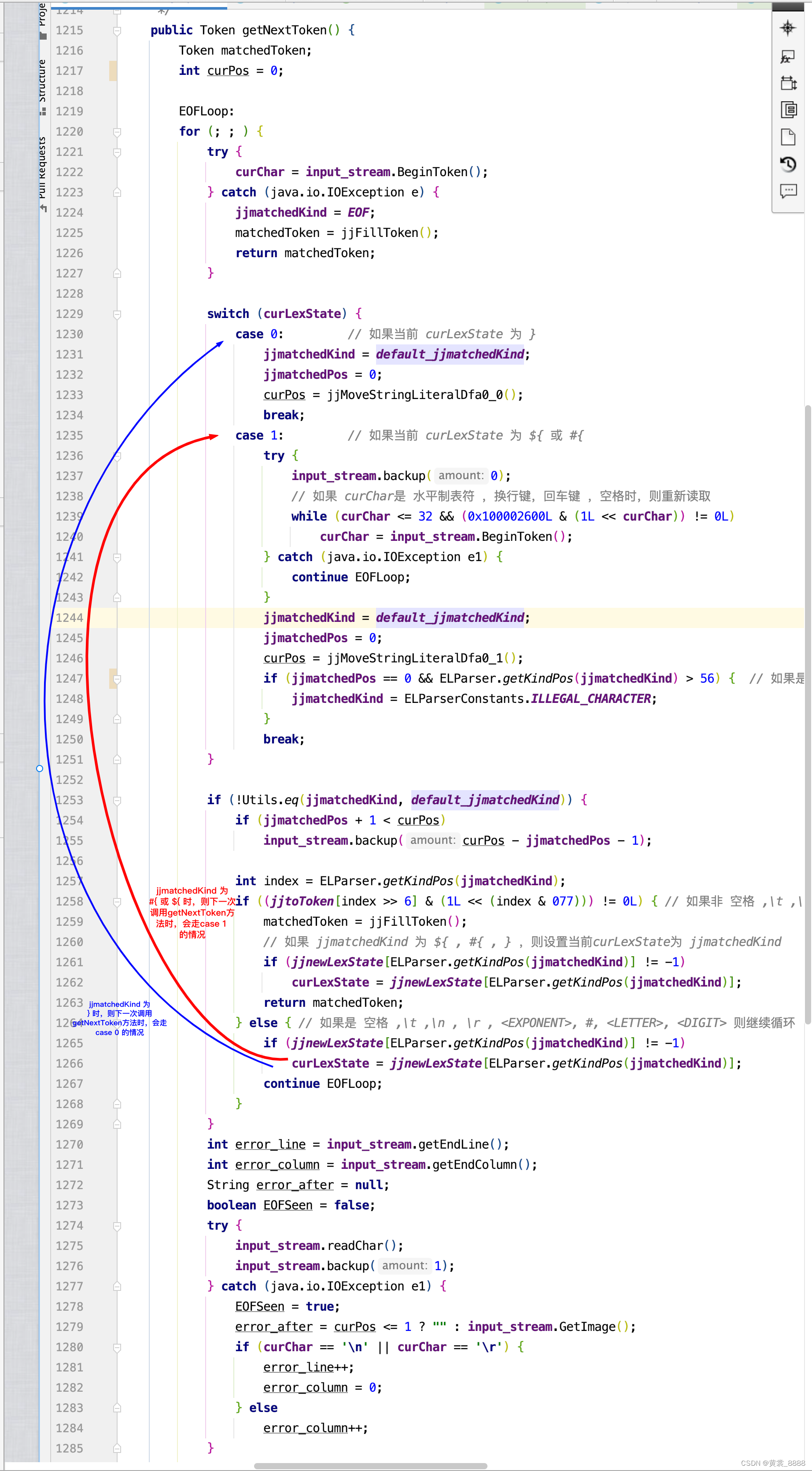Image resolution: width=812 pixels, height=1471 pixels.
Task: Collapse the for loop at line 1220
Action: tap(117, 132)
